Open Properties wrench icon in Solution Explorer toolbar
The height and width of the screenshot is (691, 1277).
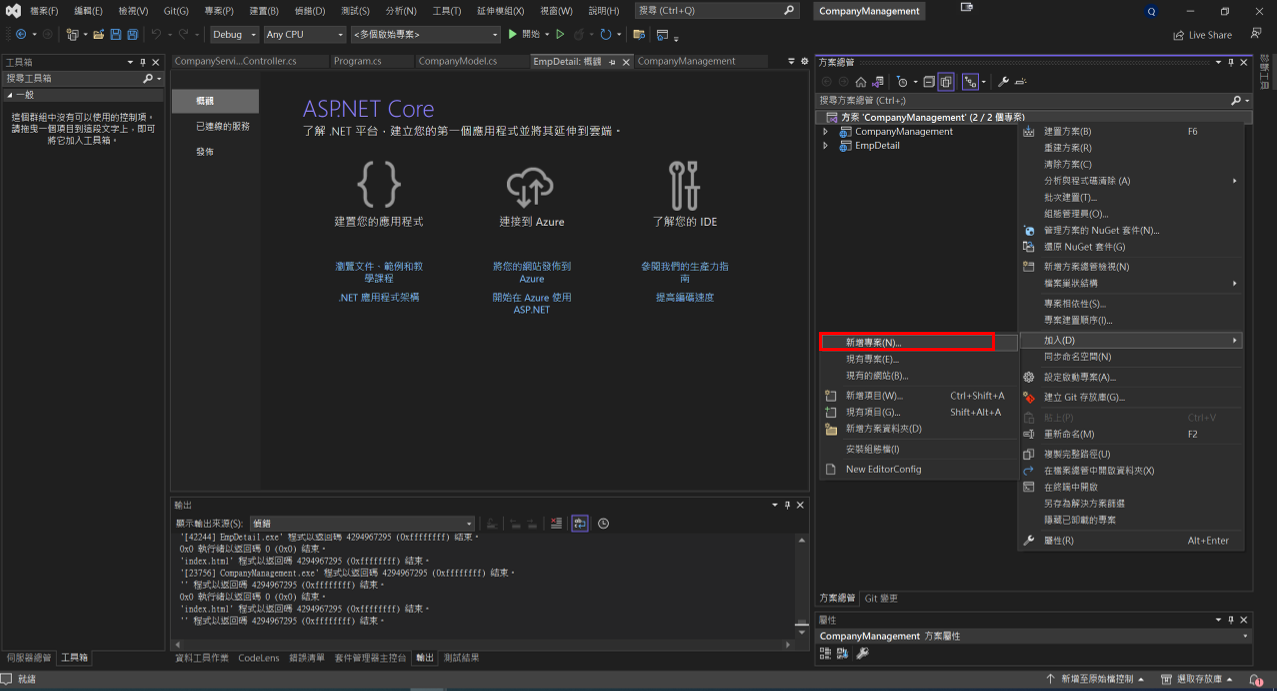coord(1003,82)
